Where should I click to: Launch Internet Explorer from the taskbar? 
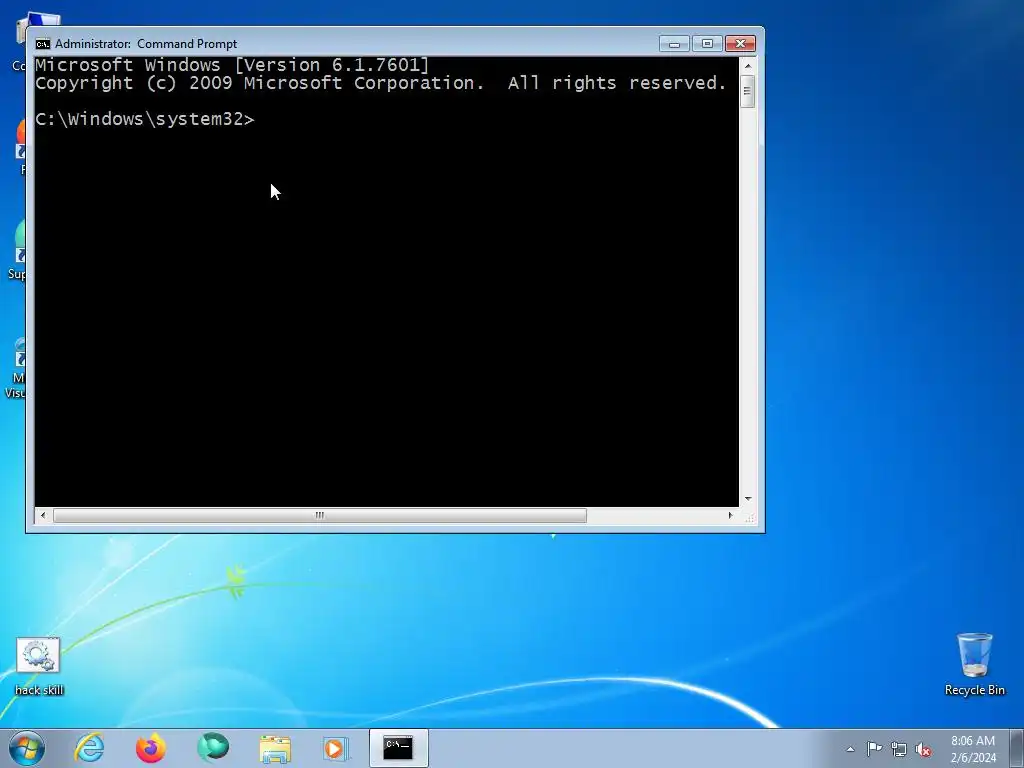(89, 748)
